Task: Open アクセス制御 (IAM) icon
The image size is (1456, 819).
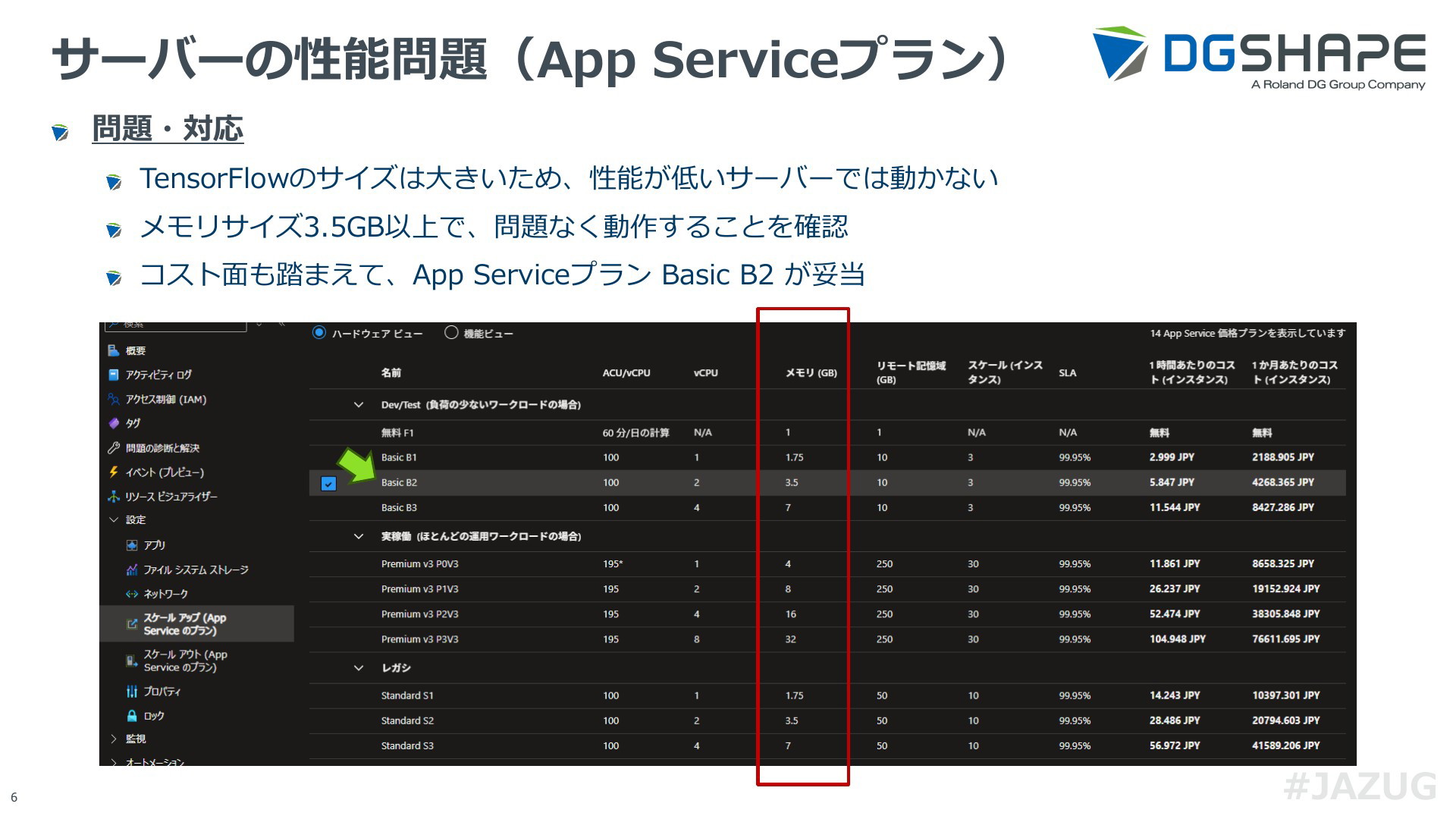Action: 114,399
